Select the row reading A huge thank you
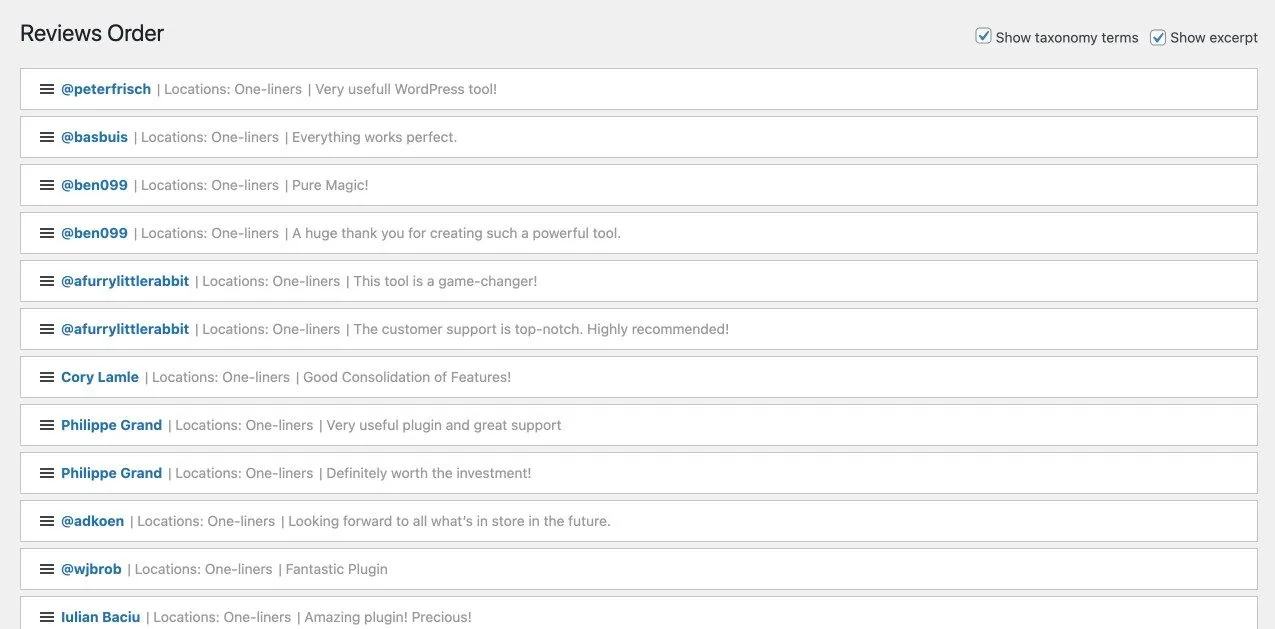This screenshot has width=1275, height=629. (800, 233)
